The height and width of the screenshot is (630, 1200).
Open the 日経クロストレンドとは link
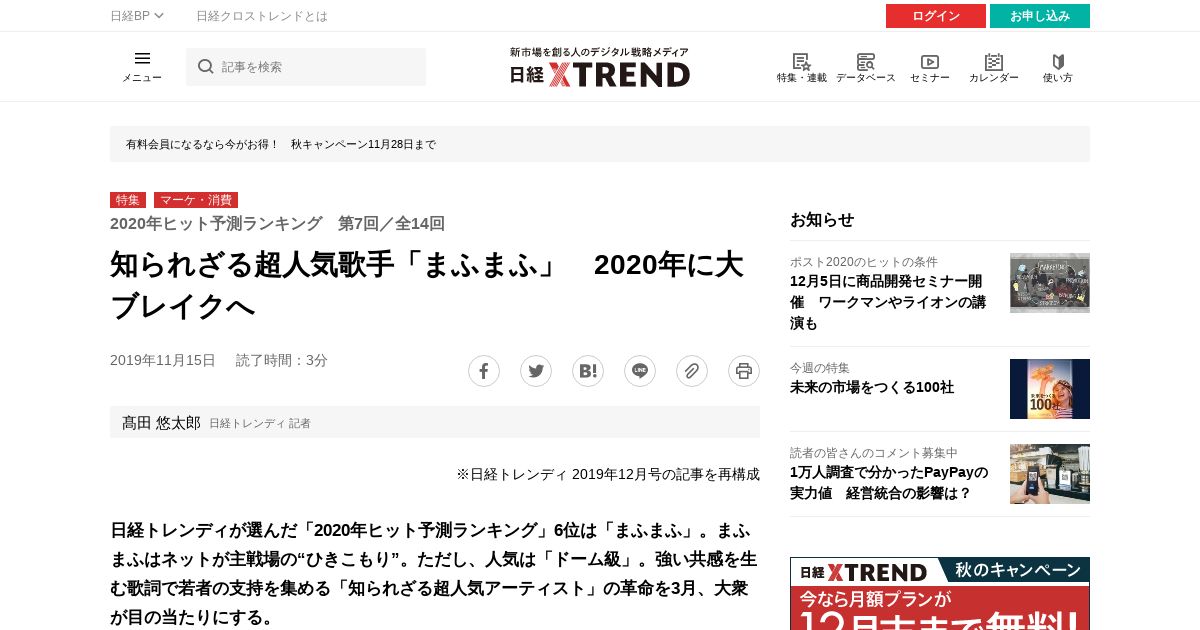click(262, 16)
